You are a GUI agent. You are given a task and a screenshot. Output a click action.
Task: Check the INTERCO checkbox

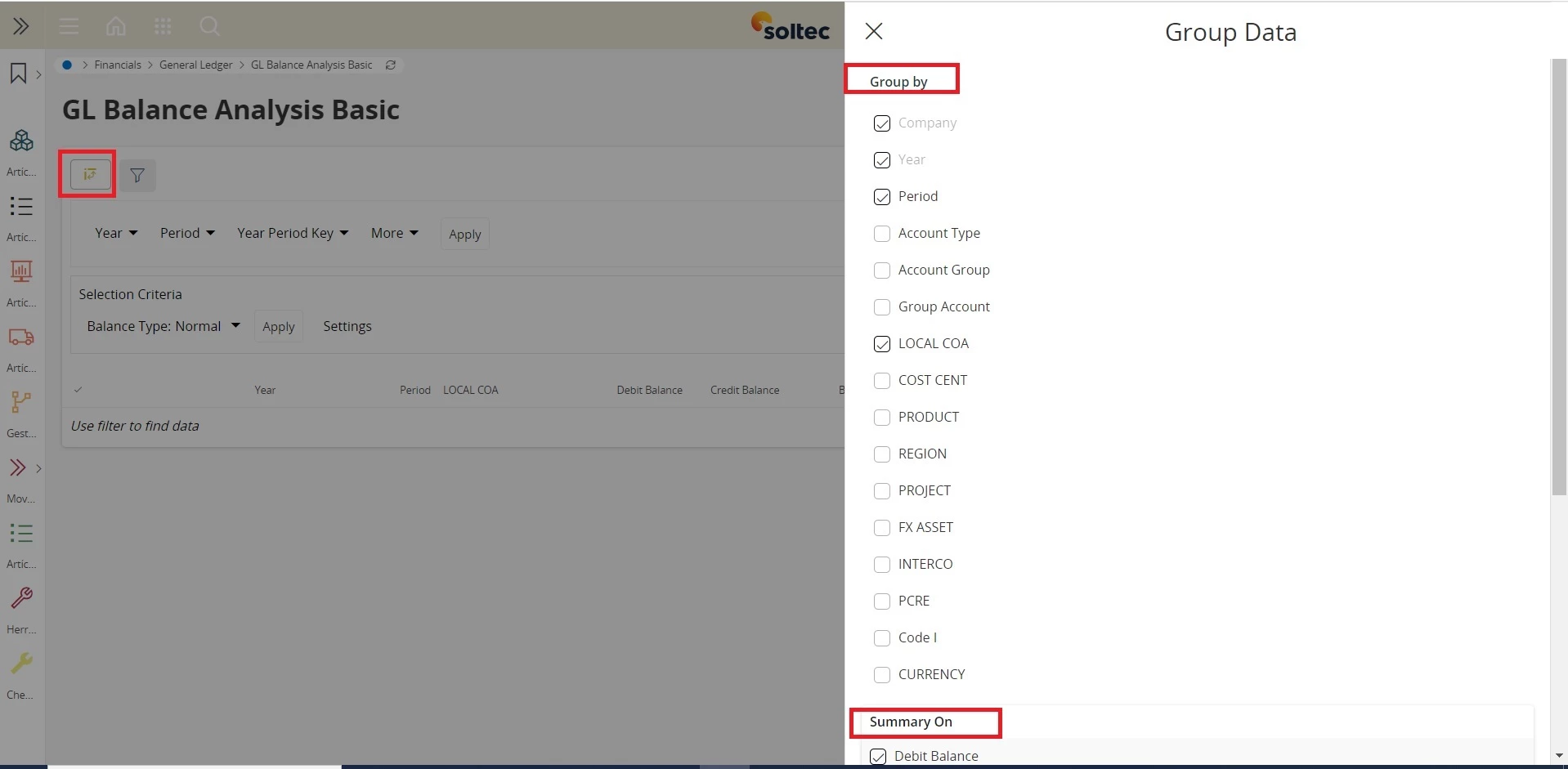[x=882, y=565]
